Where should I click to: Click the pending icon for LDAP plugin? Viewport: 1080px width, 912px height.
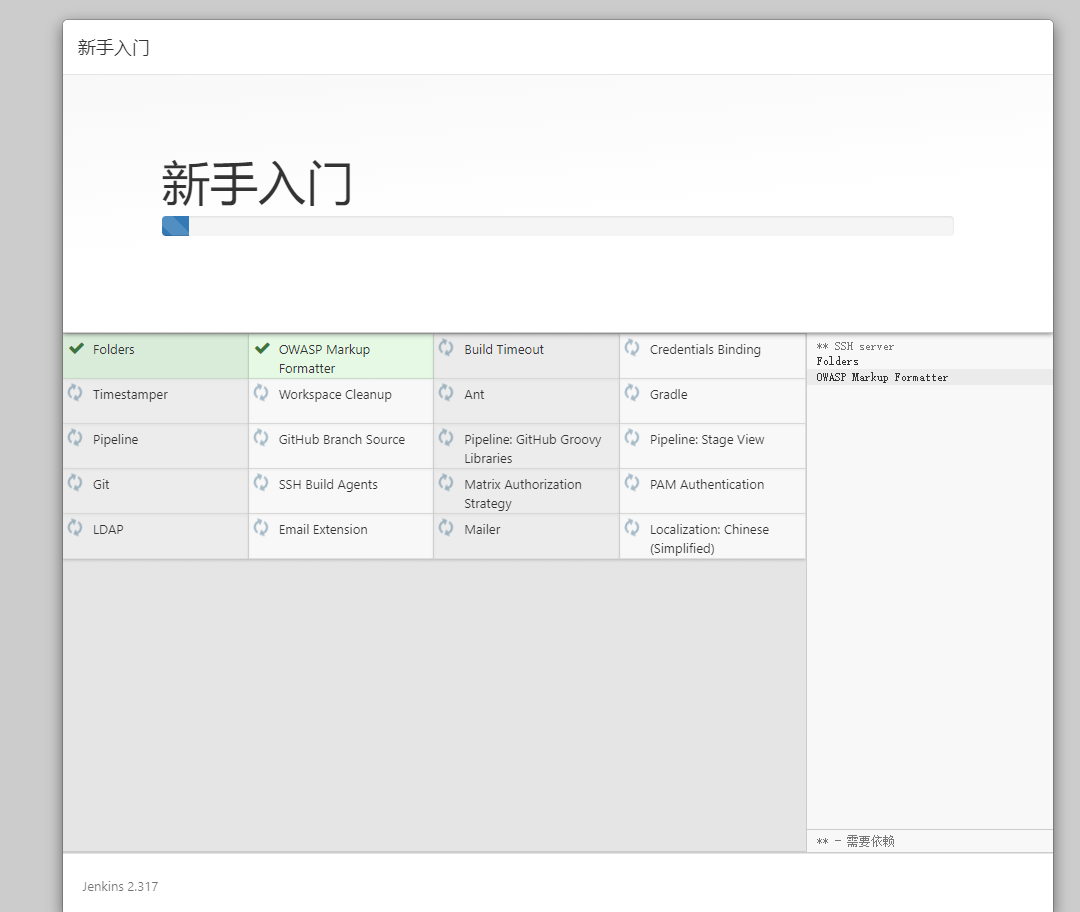75,528
